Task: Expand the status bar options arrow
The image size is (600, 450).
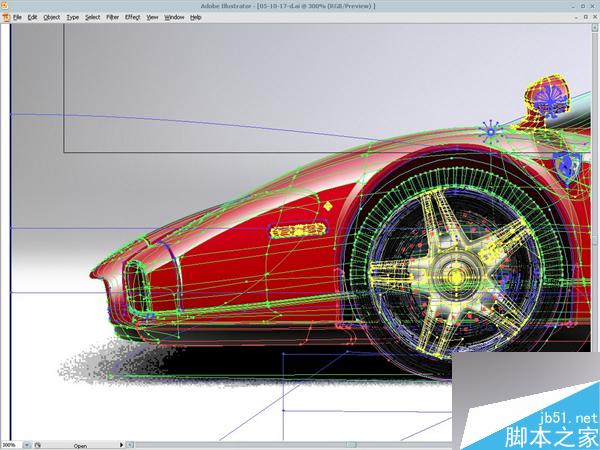Action: click(122, 445)
